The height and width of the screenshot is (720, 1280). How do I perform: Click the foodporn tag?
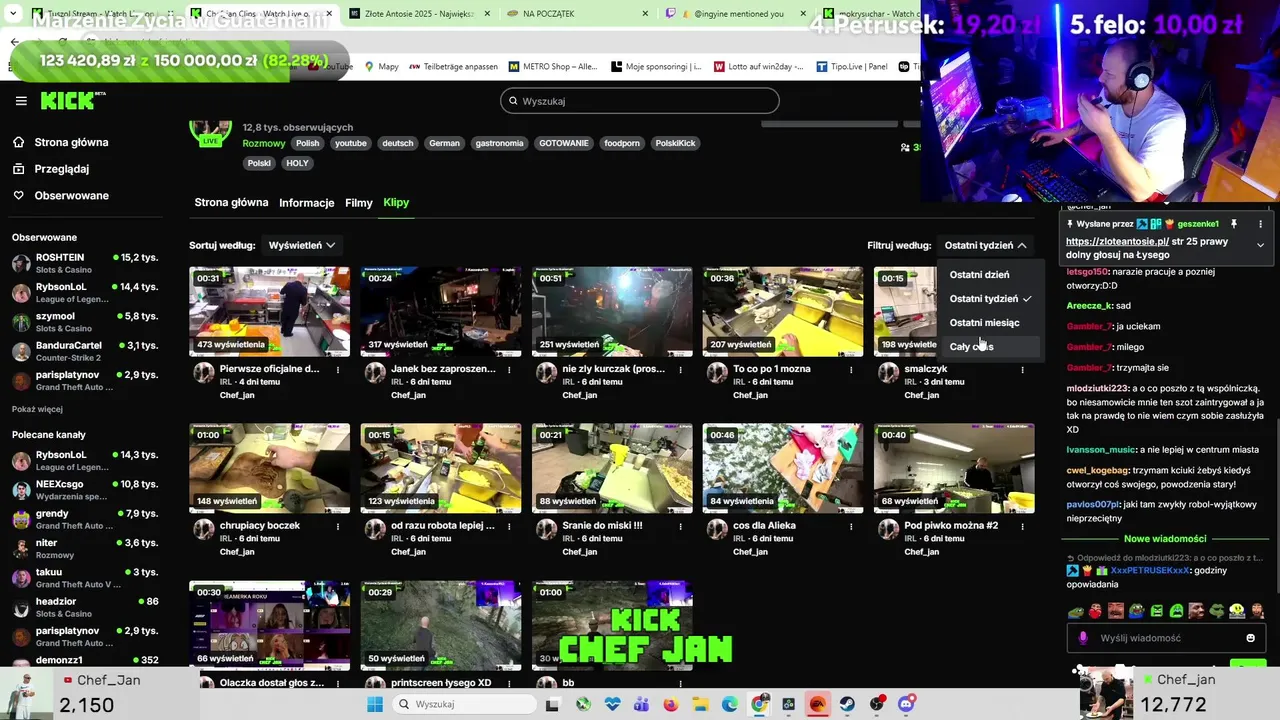pyautogui.click(x=622, y=143)
